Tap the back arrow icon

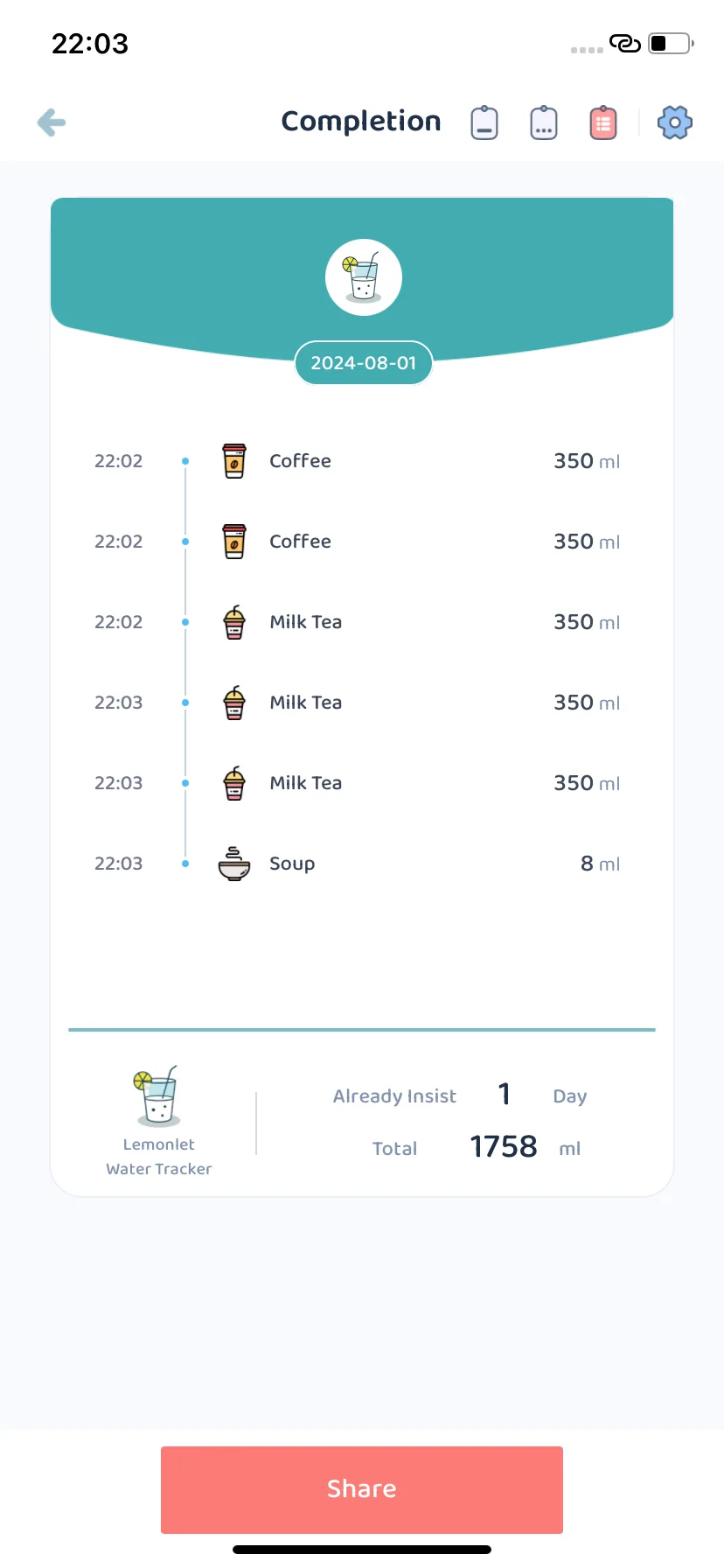[52, 122]
